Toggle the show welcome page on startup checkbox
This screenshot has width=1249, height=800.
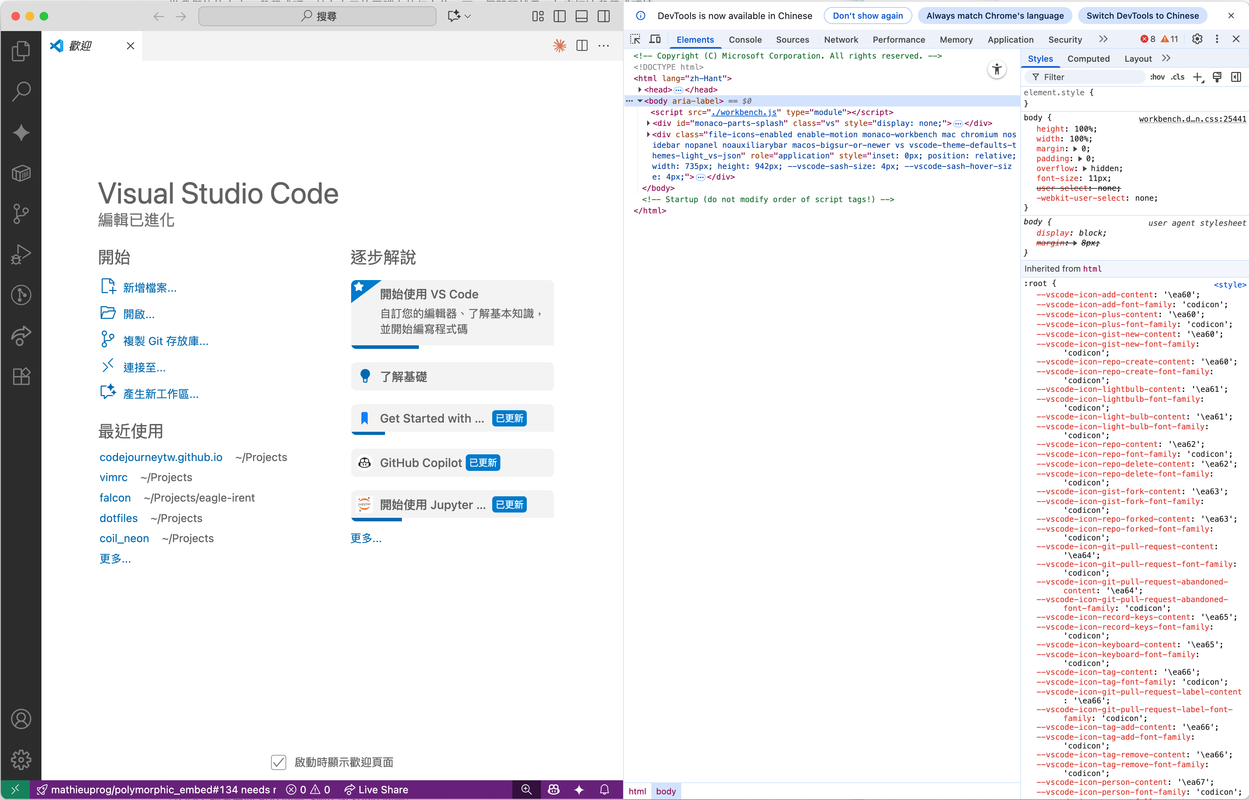279,762
